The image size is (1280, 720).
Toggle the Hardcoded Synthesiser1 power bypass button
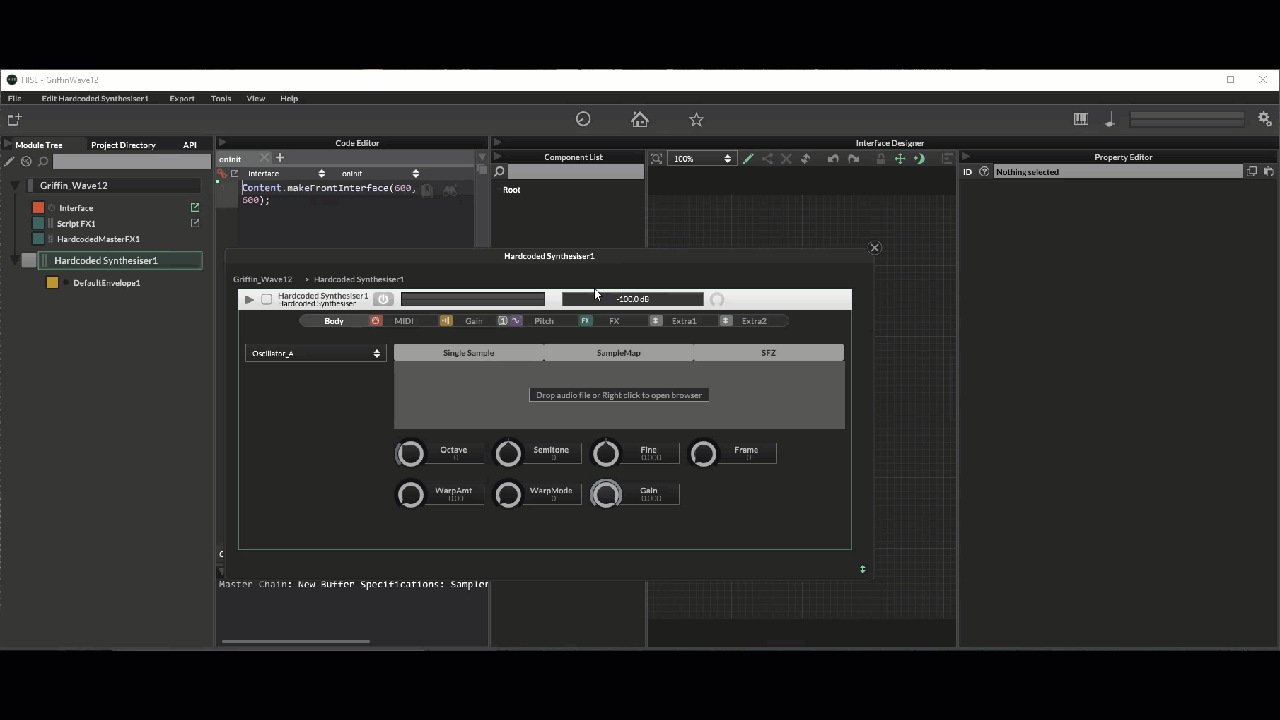point(383,299)
